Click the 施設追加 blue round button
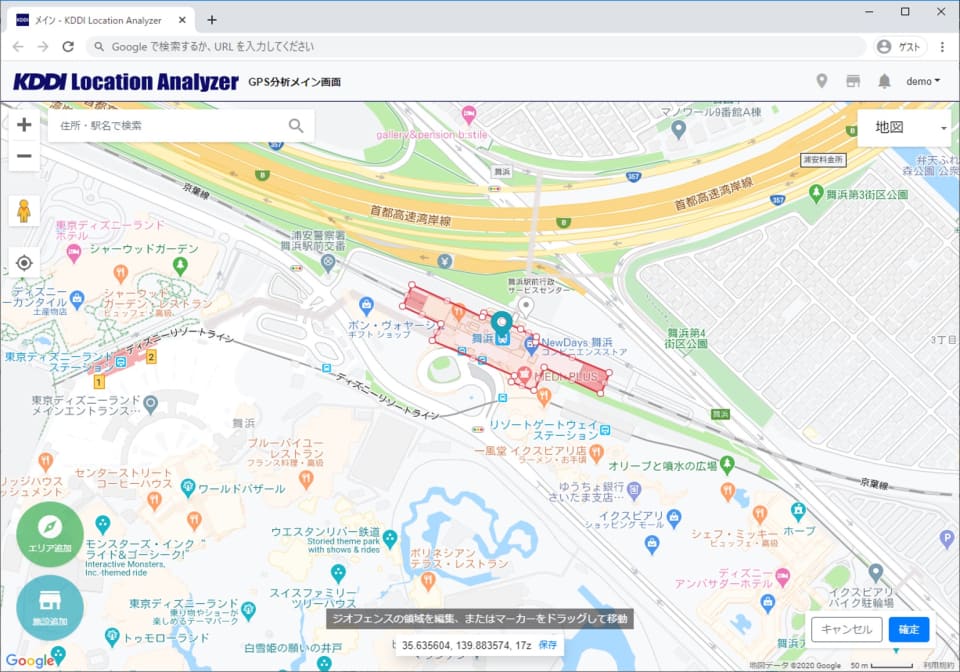This screenshot has height=672, width=960. [x=50, y=607]
